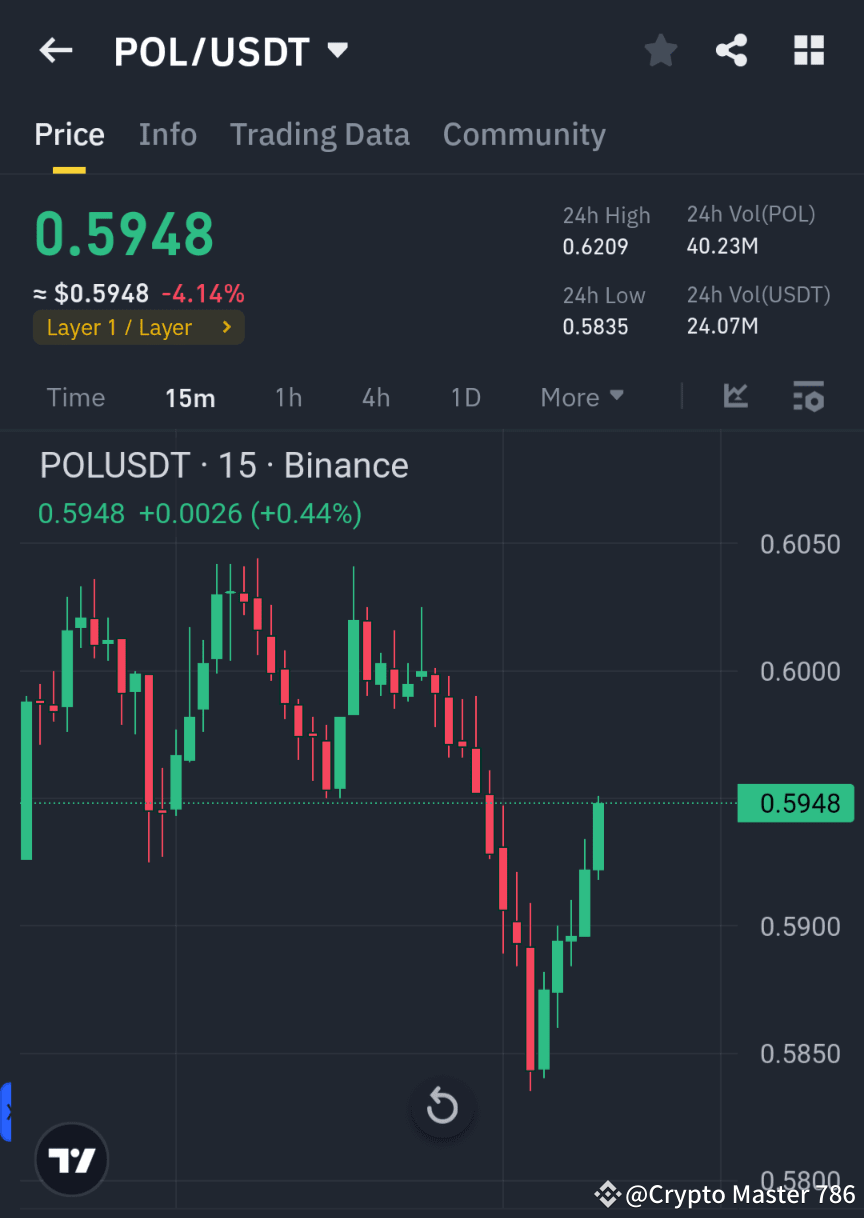Screen dimensions: 864x1218
Task: Open the Community tab
Action: click(x=524, y=134)
